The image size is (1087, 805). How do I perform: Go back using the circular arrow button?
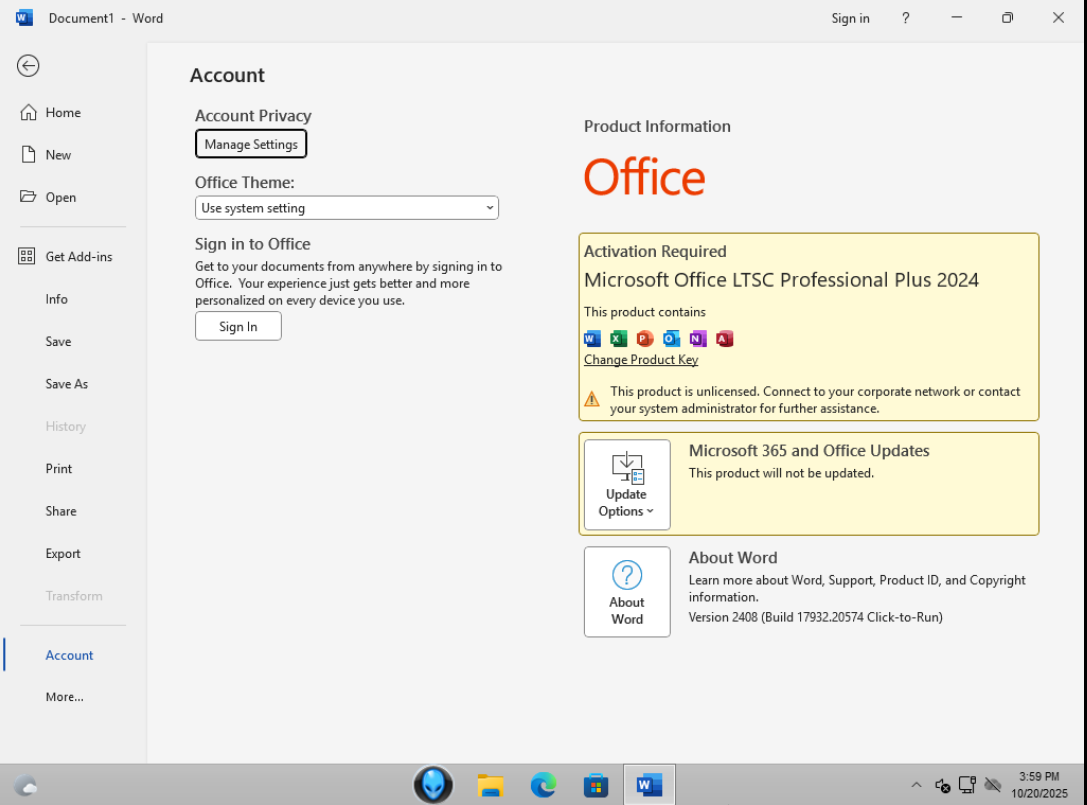(28, 66)
